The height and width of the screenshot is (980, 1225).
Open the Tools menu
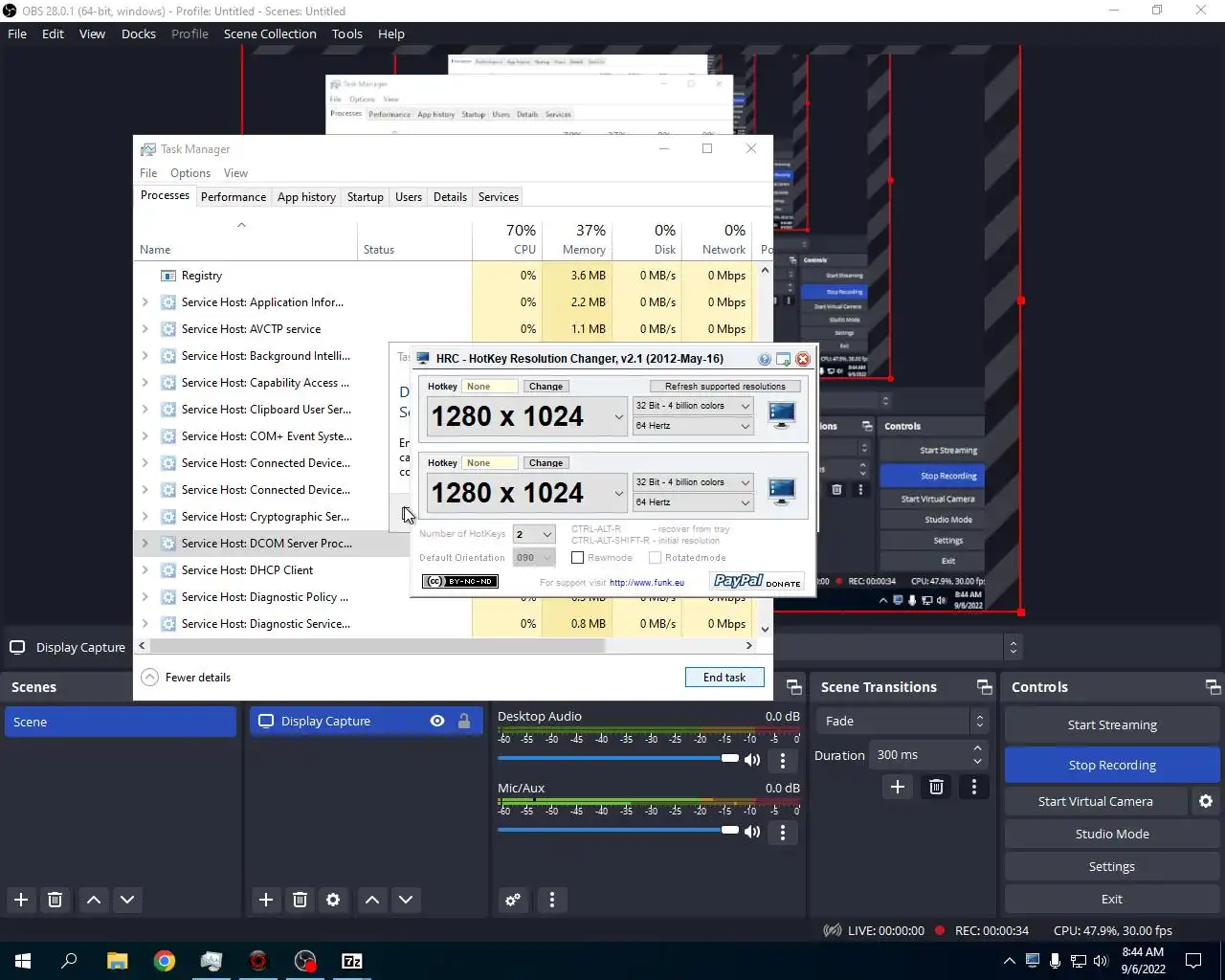(347, 33)
